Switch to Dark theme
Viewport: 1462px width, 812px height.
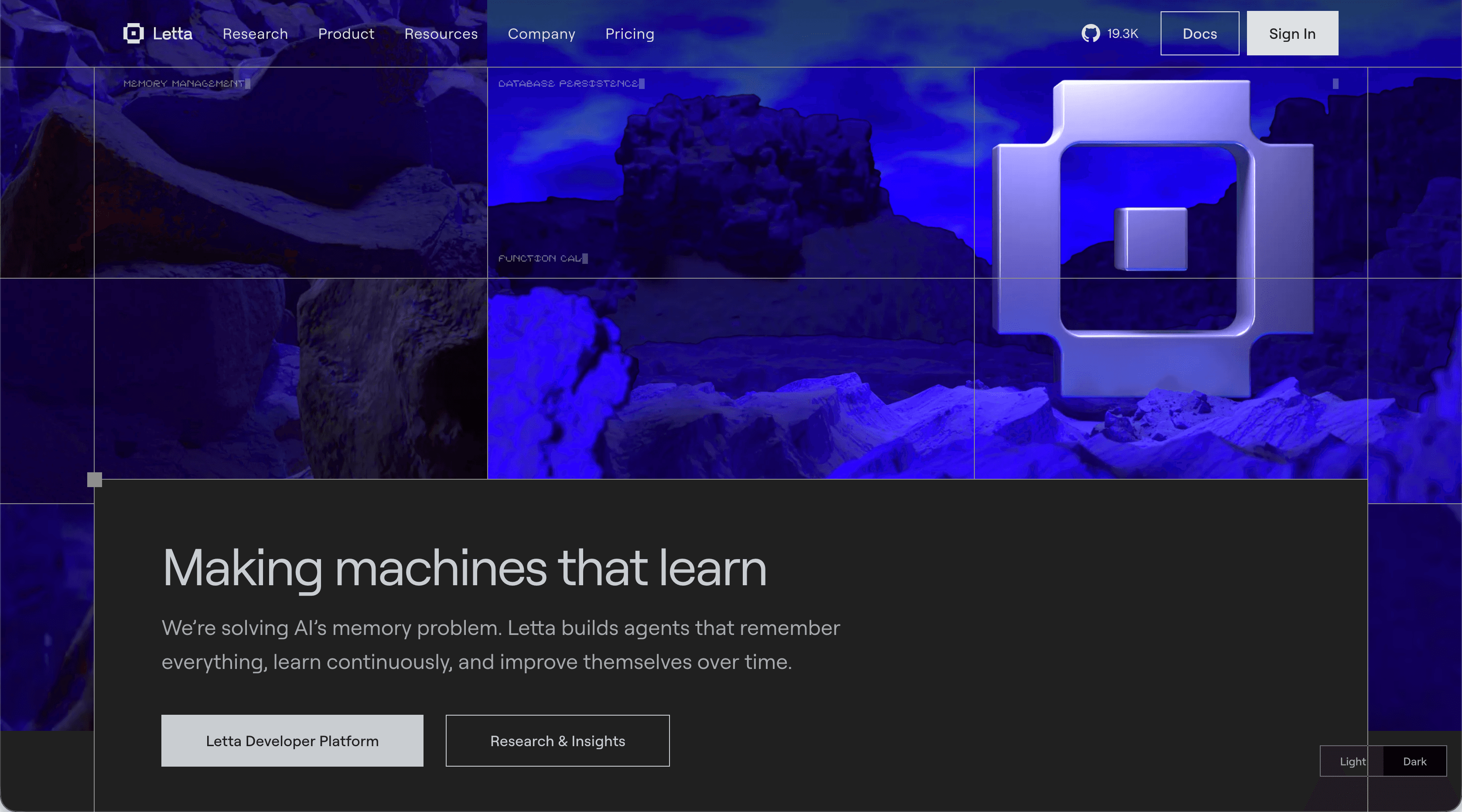(x=1414, y=761)
